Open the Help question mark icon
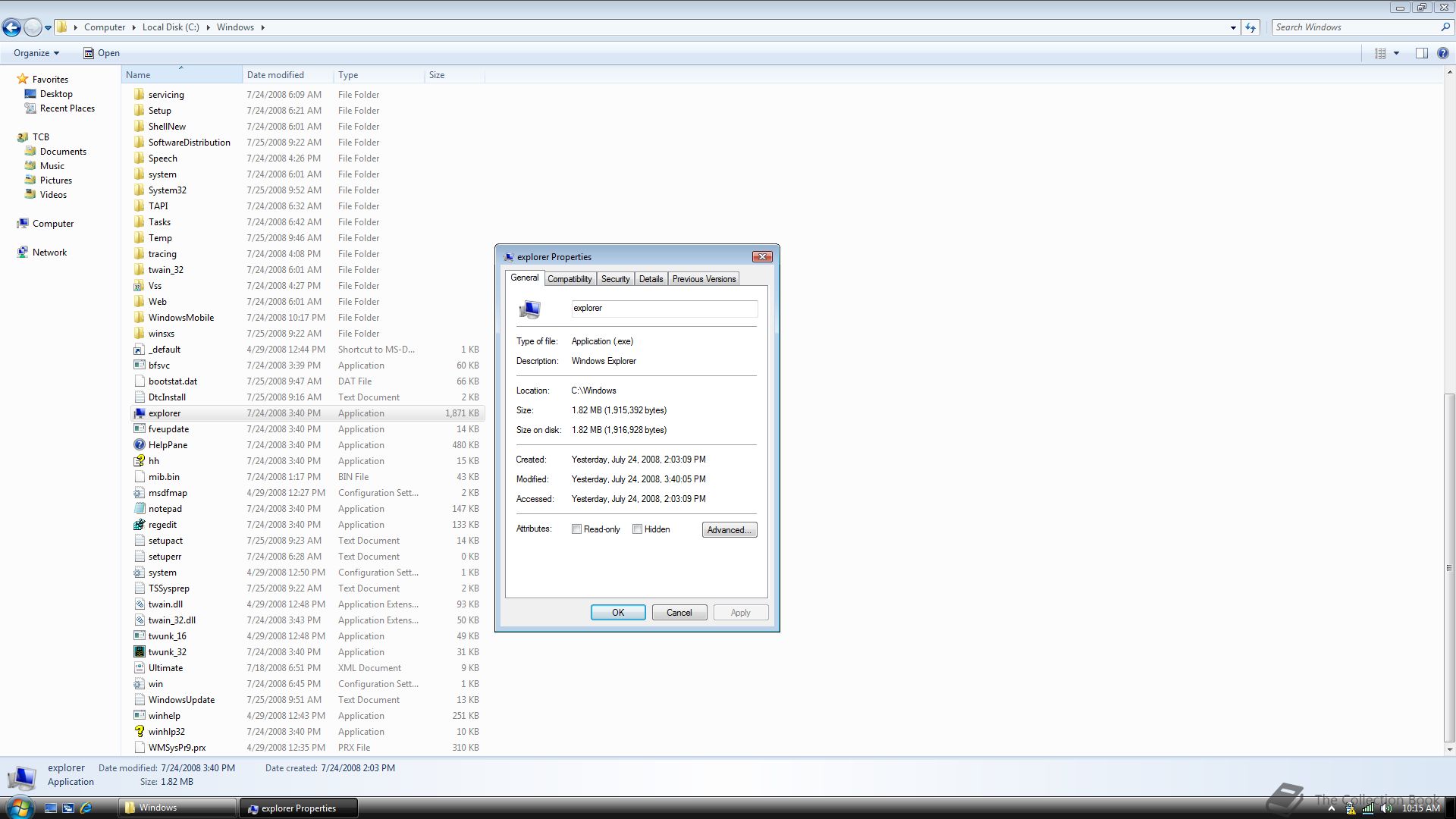 [x=1442, y=53]
